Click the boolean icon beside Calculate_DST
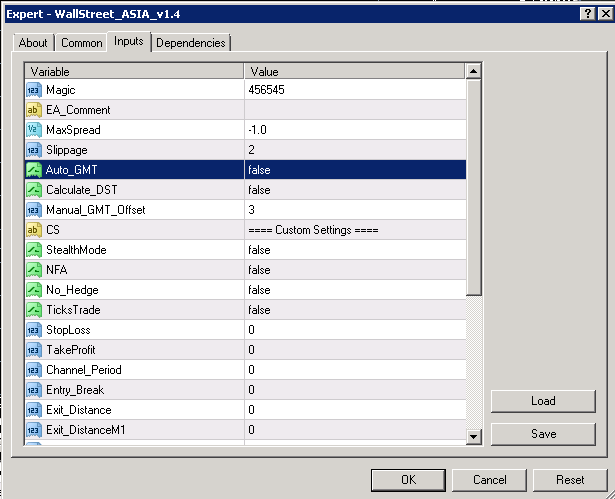 coord(34,190)
